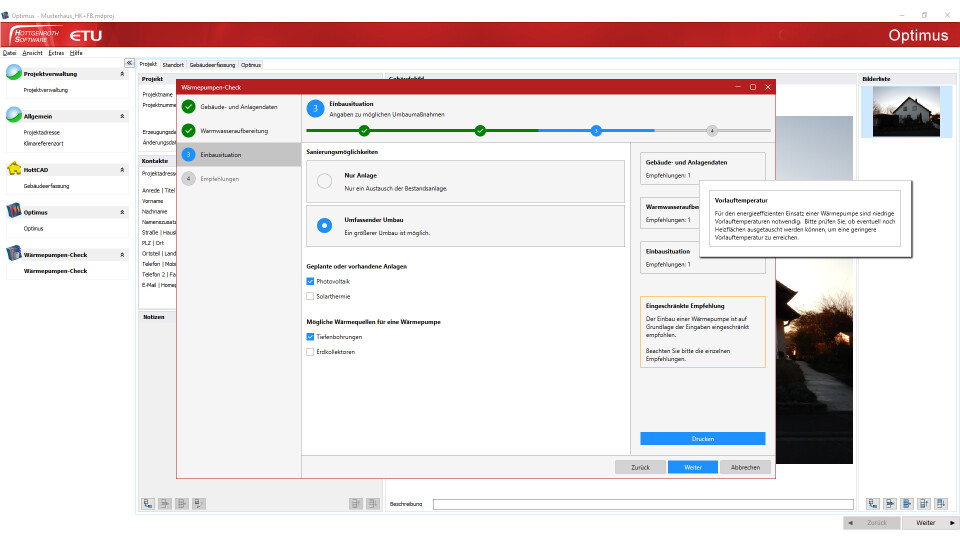Click the blue Drucken button
Image resolution: width=960 pixels, height=540 pixels.
702,439
